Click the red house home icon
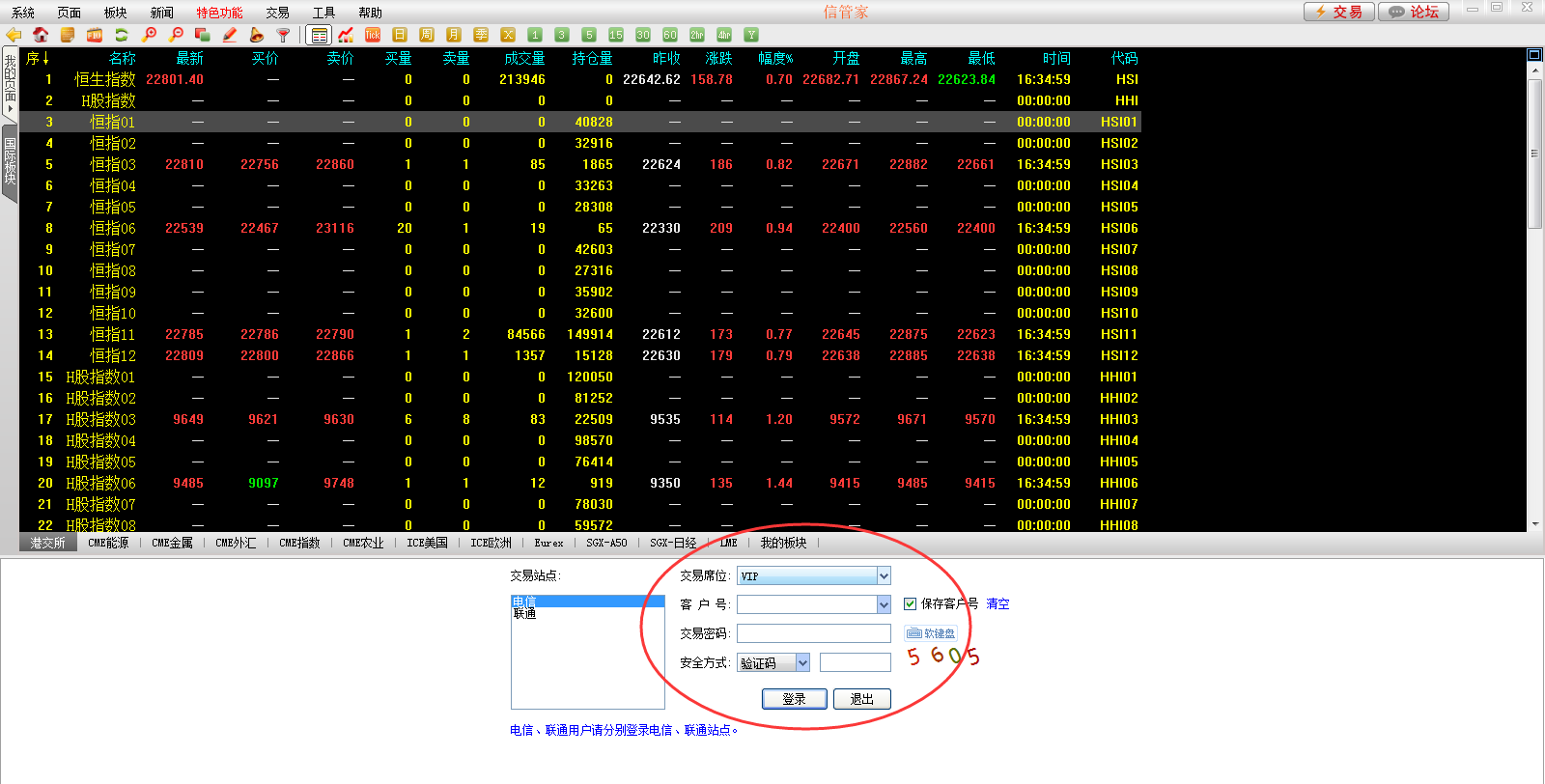Image resolution: width=1545 pixels, height=784 pixels. tap(41, 35)
